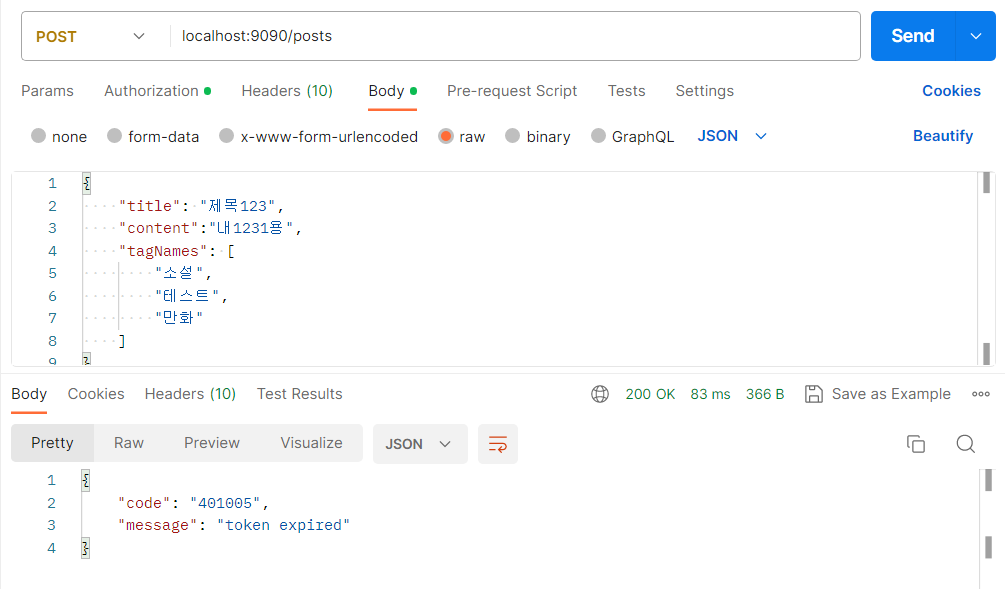Click the response body scrollbar

pyautogui.click(x=988, y=528)
